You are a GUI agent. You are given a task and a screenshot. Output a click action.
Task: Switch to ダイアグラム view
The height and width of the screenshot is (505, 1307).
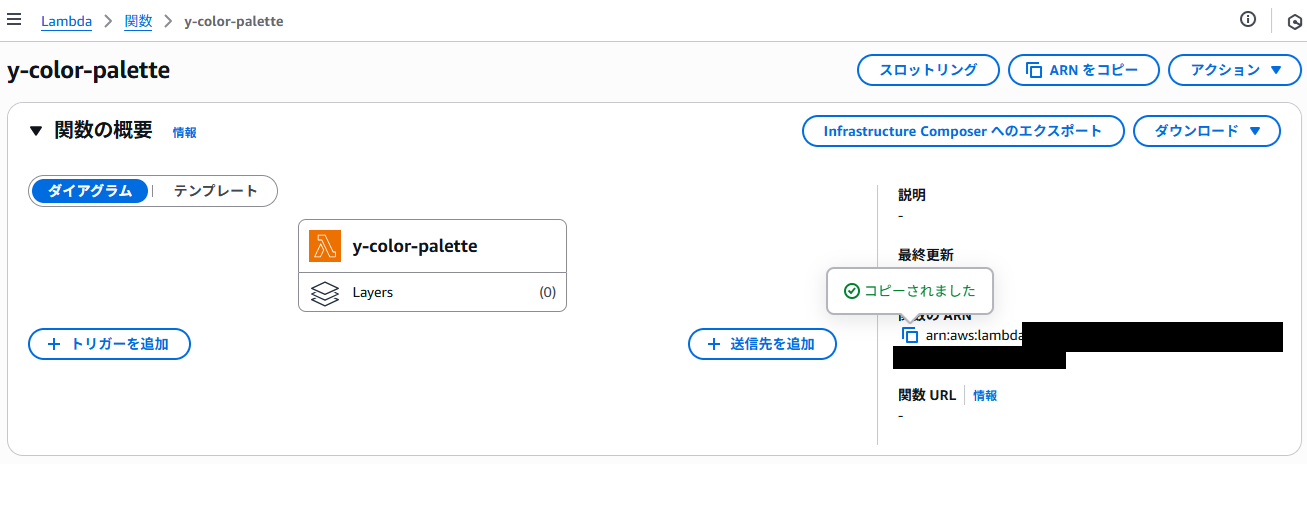click(90, 191)
